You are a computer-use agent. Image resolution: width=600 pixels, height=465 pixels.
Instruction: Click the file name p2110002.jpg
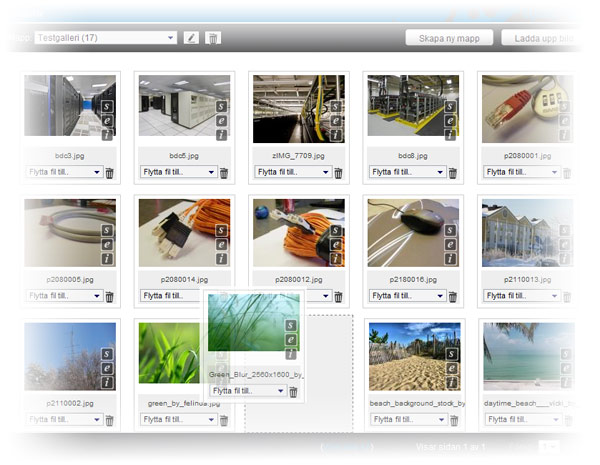tap(70, 403)
